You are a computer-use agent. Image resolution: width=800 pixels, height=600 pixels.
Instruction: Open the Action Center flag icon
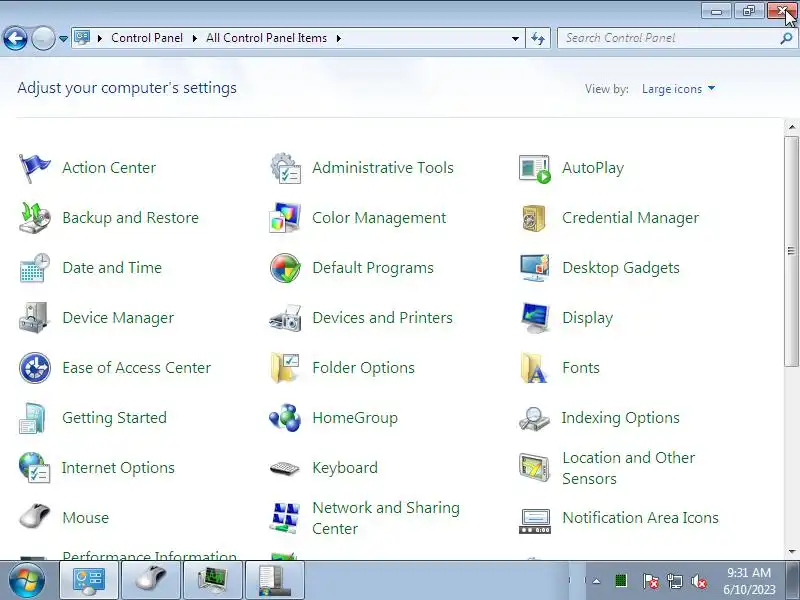(x=34, y=168)
